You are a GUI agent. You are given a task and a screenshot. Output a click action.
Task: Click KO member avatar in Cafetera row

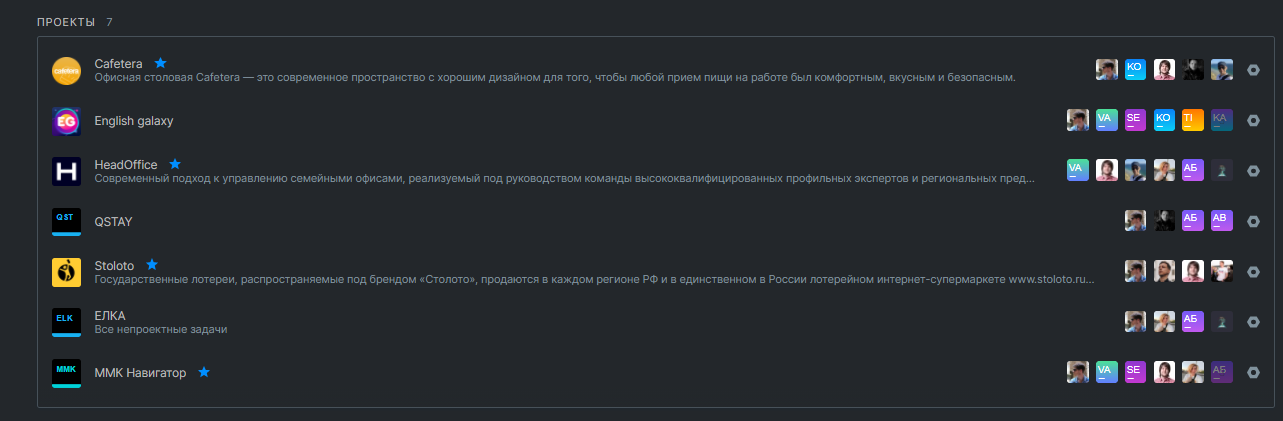point(1135,70)
